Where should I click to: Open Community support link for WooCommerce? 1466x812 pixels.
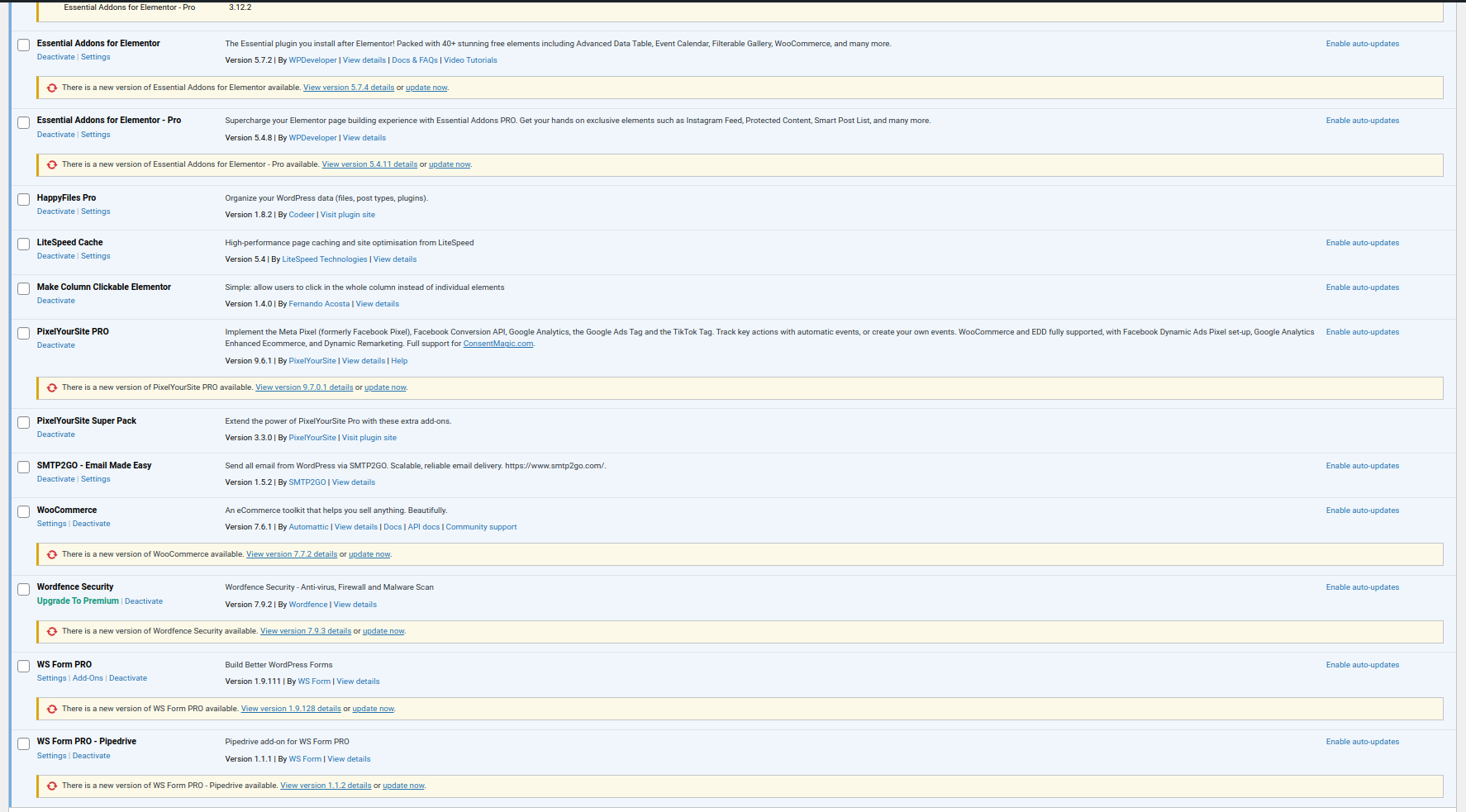click(x=481, y=527)
